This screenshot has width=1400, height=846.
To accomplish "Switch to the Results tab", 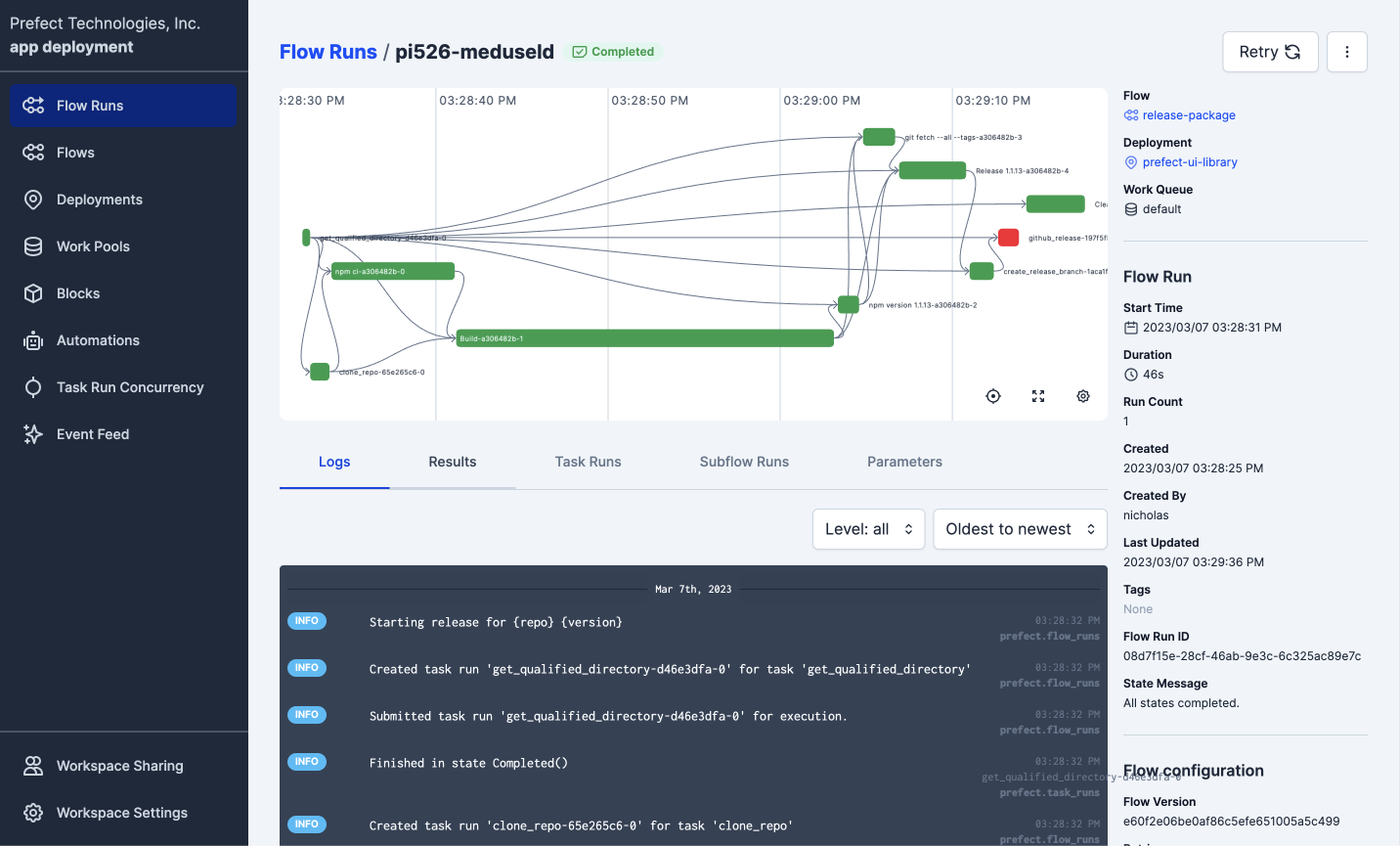I will pyautogui.click(x=453, y=462).
